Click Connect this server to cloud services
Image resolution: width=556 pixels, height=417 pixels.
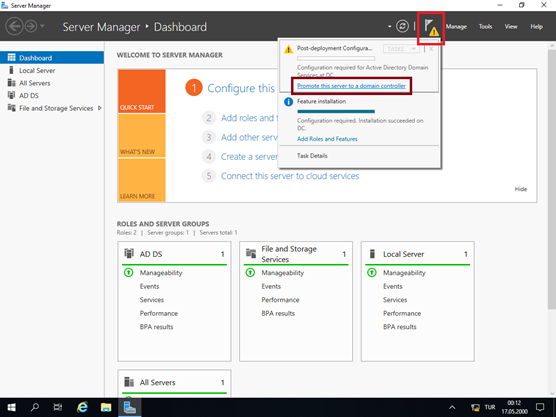coord(290,176)
